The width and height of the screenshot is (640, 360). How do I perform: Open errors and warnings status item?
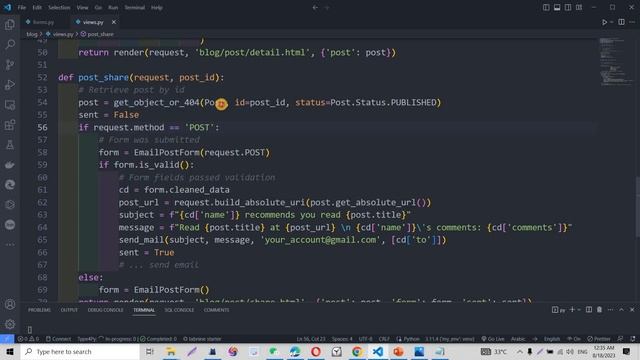[x=28, y=339]
